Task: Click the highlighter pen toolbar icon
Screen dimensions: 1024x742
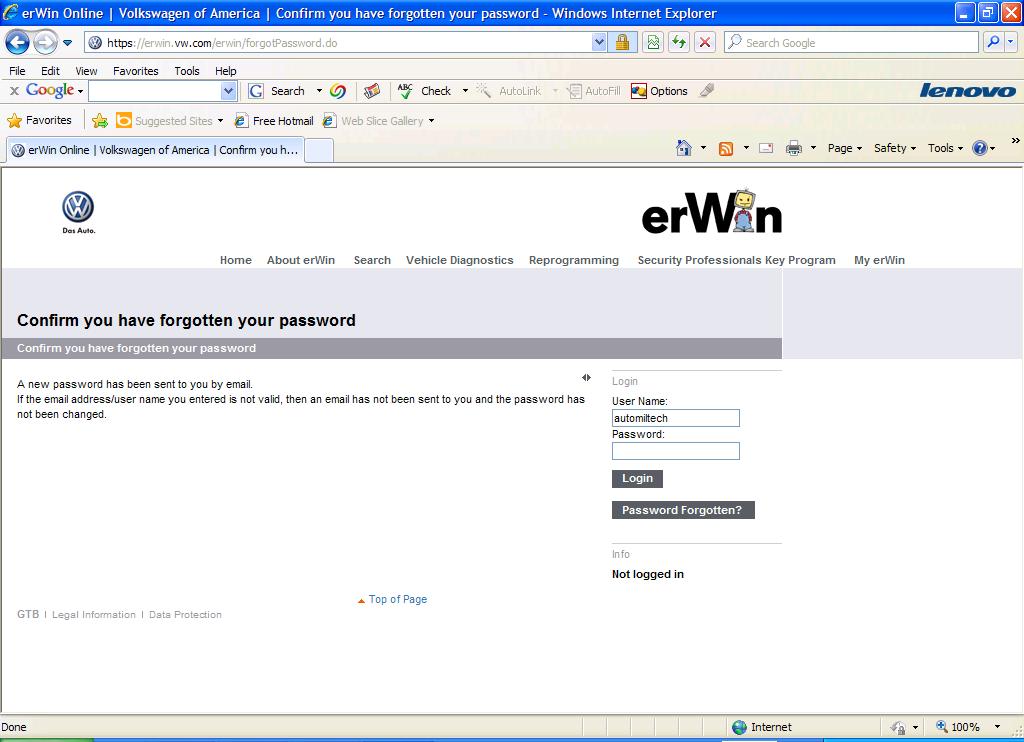Action: click(x=707, y=91)
